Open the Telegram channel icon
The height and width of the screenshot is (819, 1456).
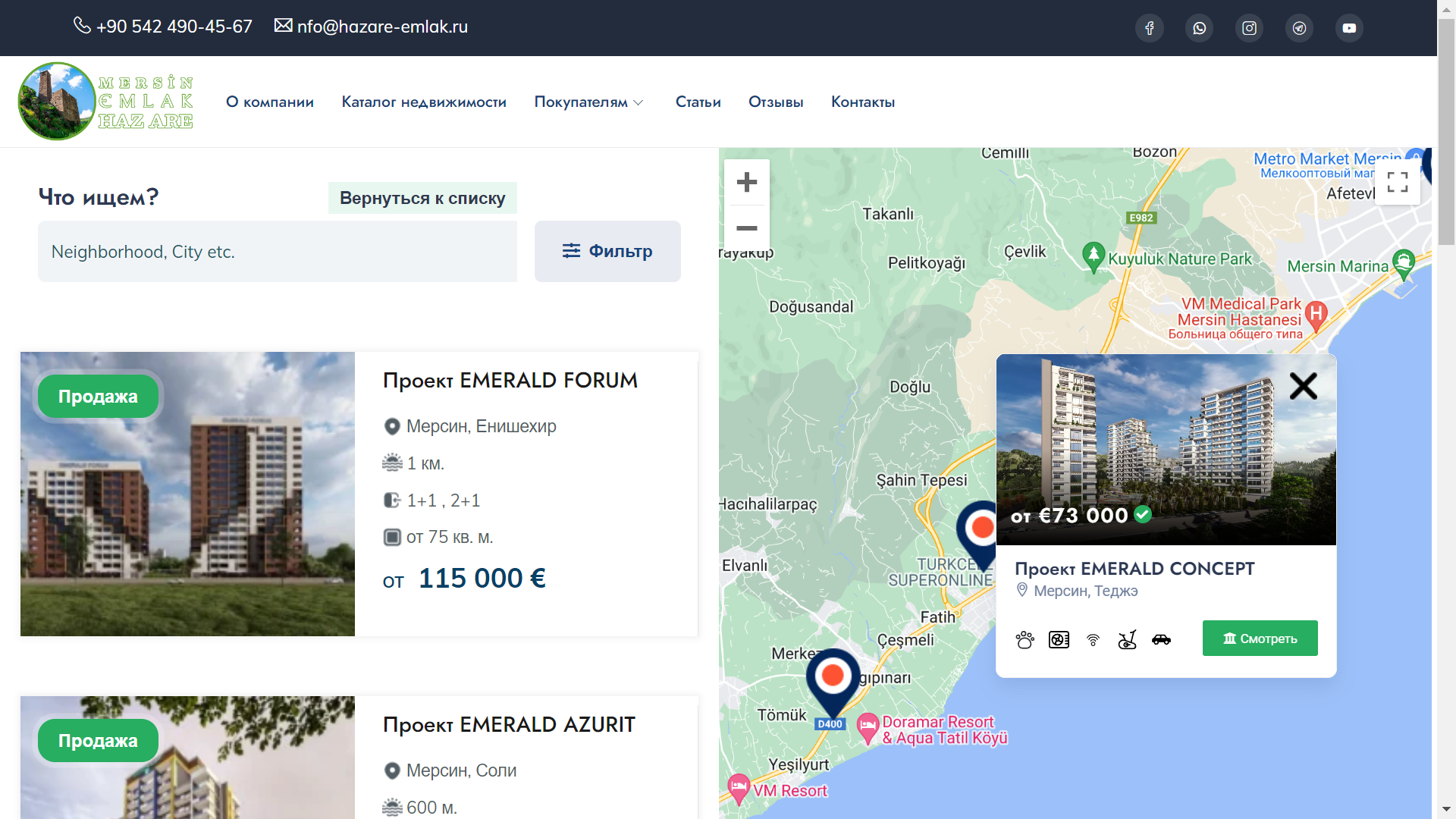[1299, 28]
